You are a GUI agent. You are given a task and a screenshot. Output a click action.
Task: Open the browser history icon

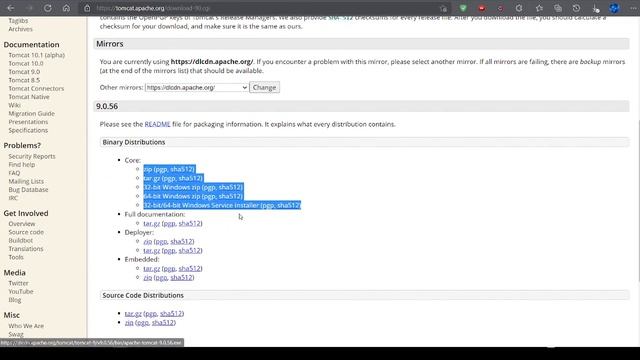tap(576, 8)
